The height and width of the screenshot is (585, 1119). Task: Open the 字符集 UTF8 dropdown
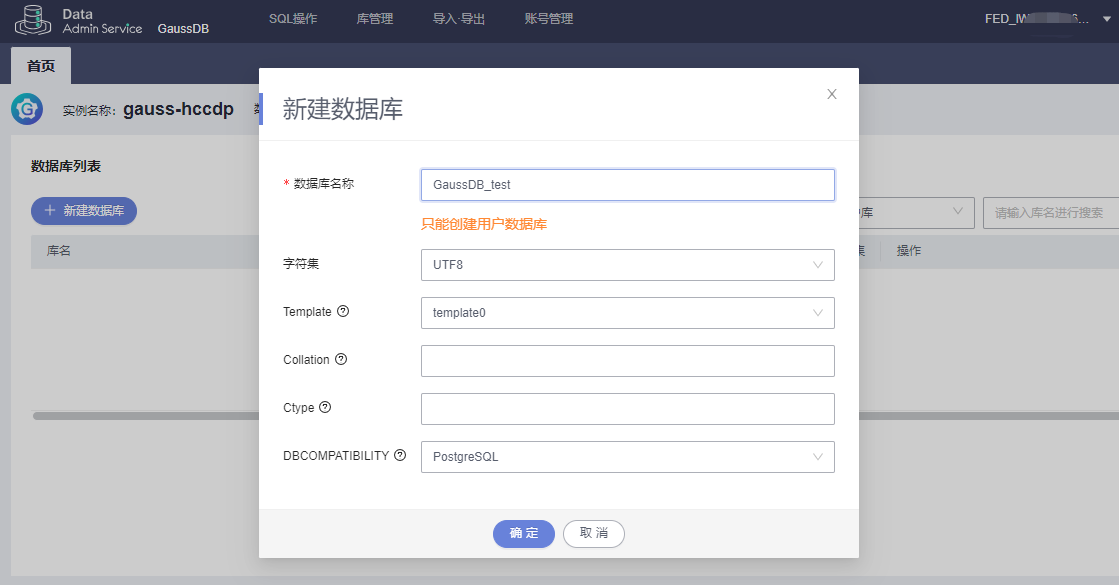tap(627, 265)
